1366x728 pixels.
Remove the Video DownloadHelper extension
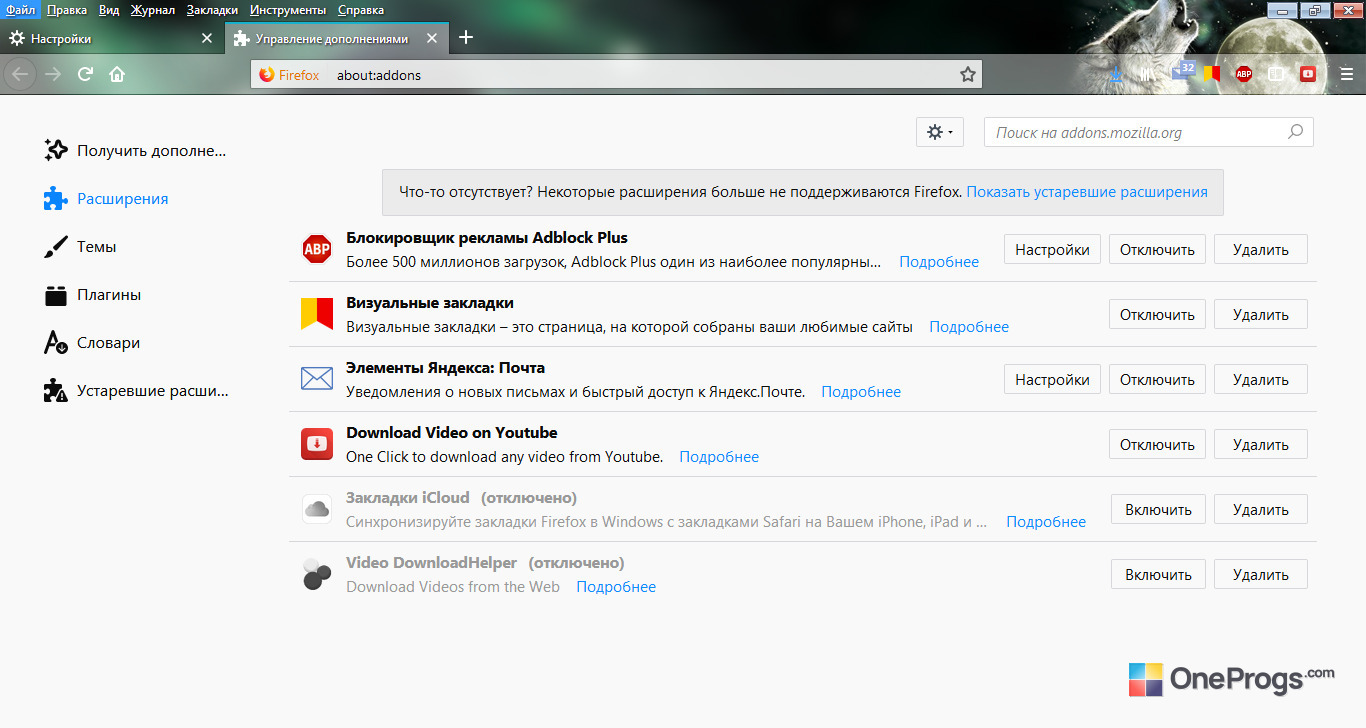coord(1261,574)
